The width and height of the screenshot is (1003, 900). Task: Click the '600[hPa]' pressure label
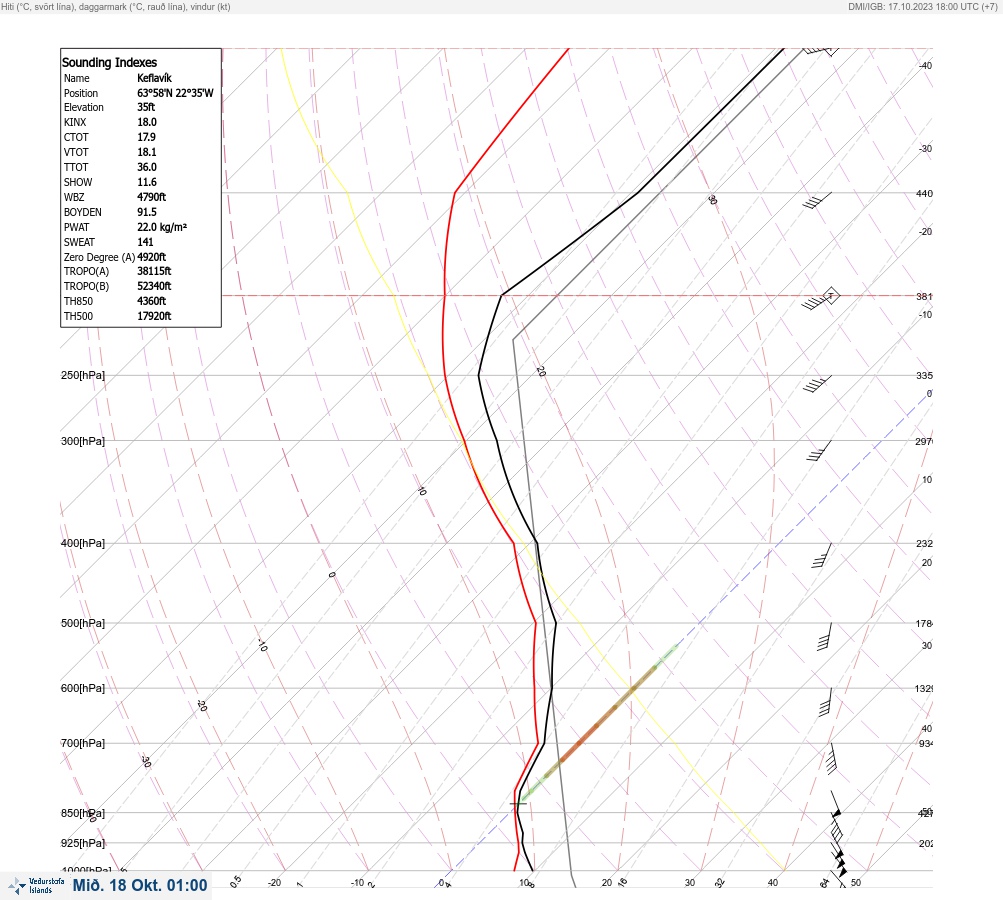83,688
